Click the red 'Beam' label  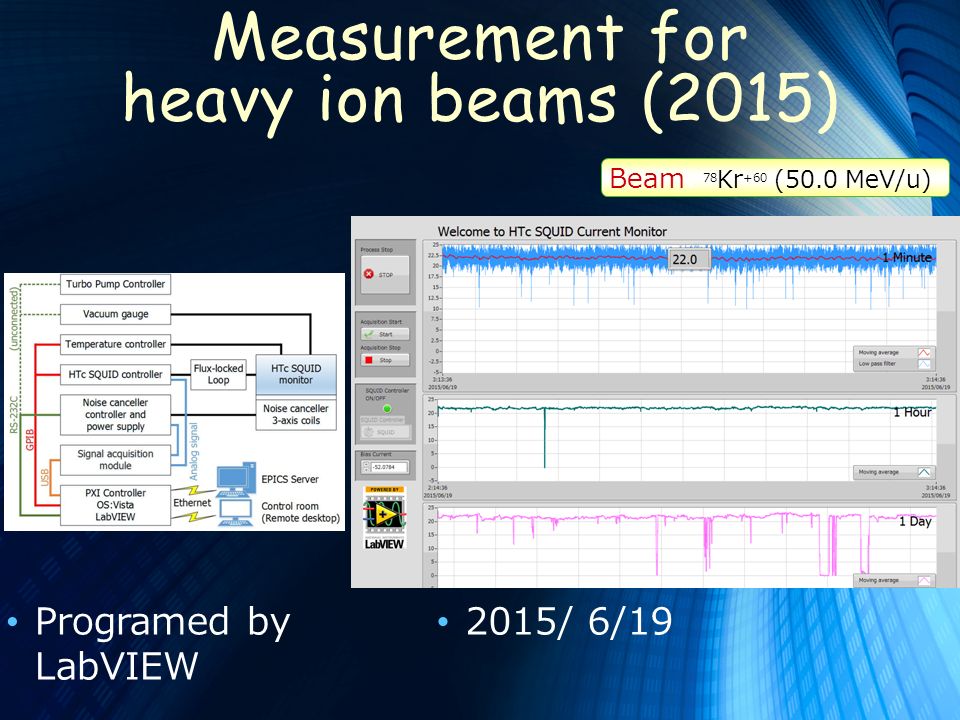click(646, 179)
